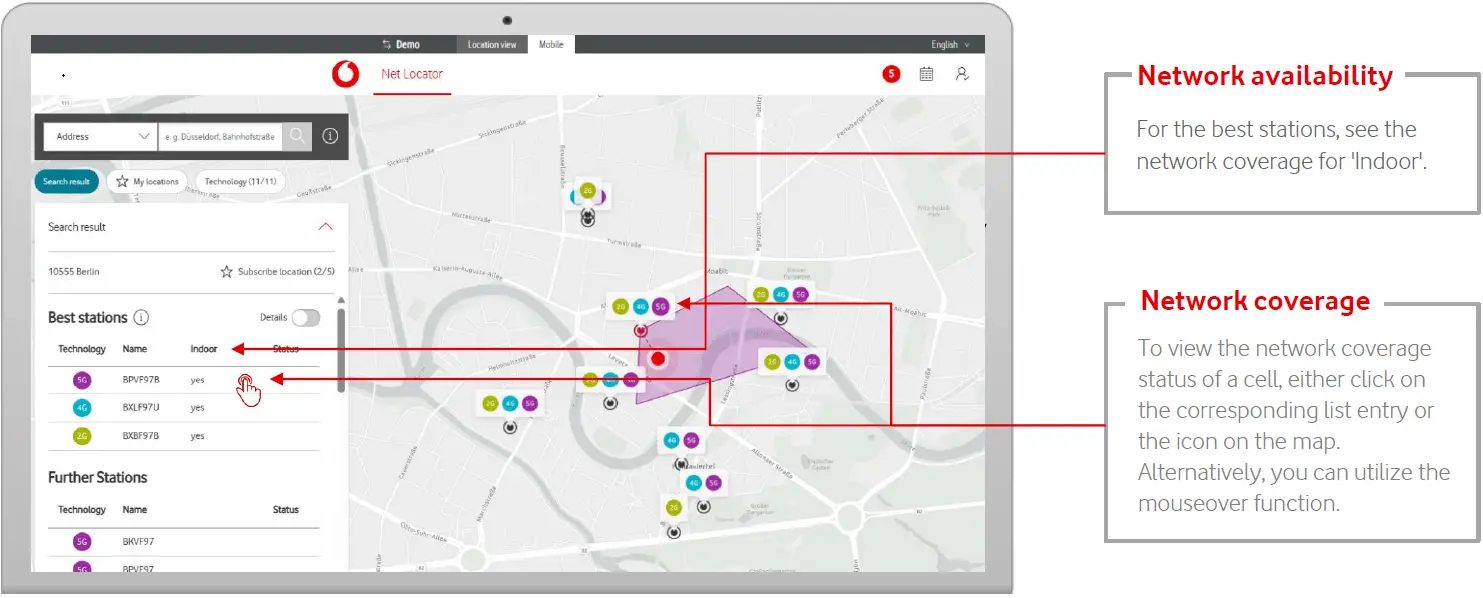Click the address search input field
The width and height of the screenshot is (1483, 598).
220,136
